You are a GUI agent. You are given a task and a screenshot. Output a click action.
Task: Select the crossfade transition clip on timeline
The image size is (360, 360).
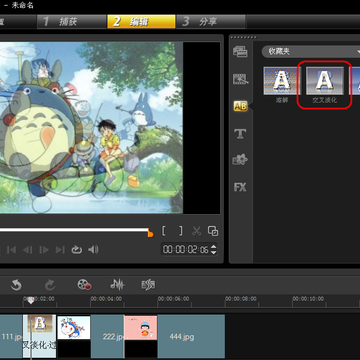pyautogui.click(x=39, y=336)
